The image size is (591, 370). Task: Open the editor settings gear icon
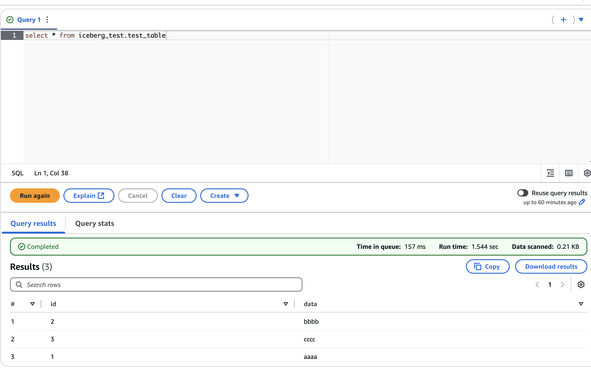click(x=587, y=173)
